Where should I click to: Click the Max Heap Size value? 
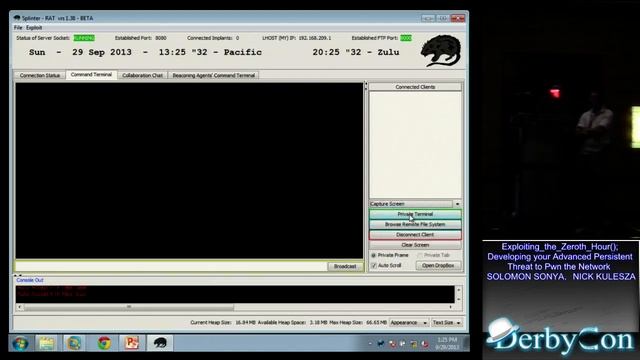tap(376, 322)
